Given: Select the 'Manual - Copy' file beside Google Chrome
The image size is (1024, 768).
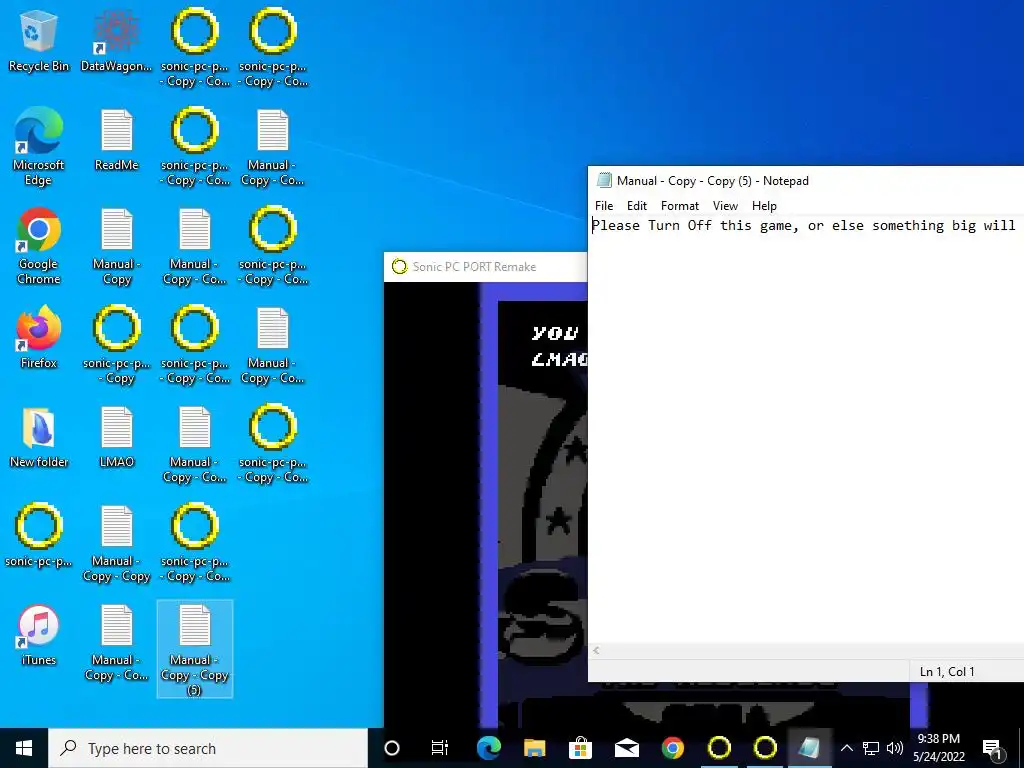Looking at the screenshot, I should pos(116,246).
